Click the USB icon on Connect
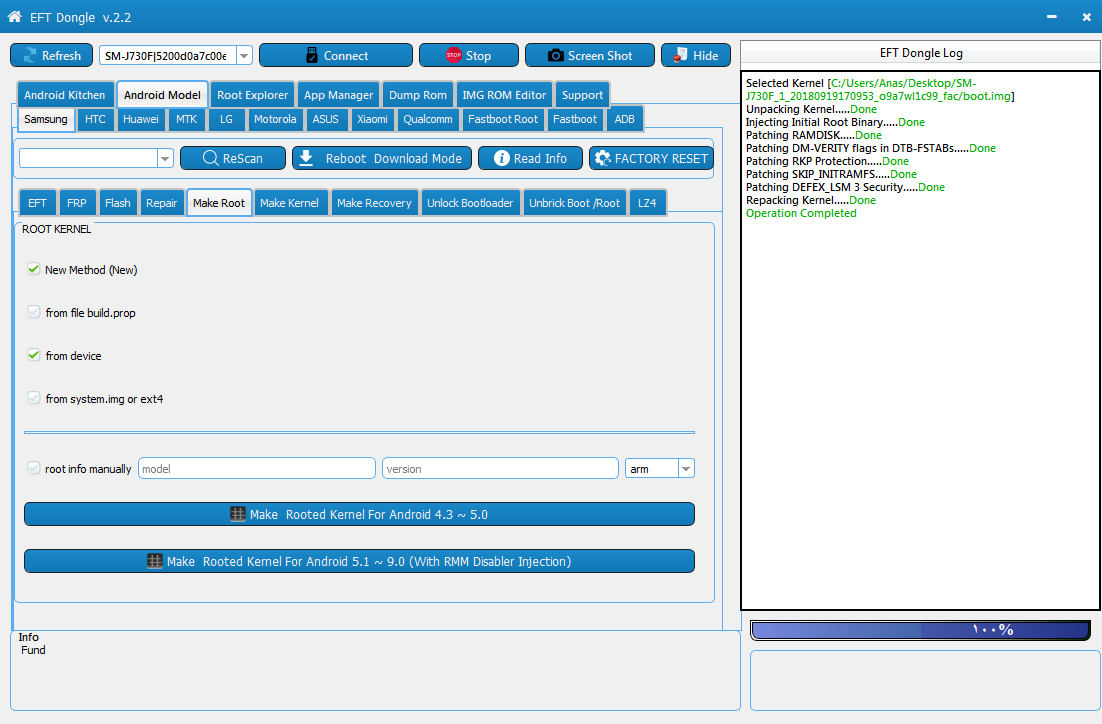Screen dimensions: 1102x724 click(312, 56)
